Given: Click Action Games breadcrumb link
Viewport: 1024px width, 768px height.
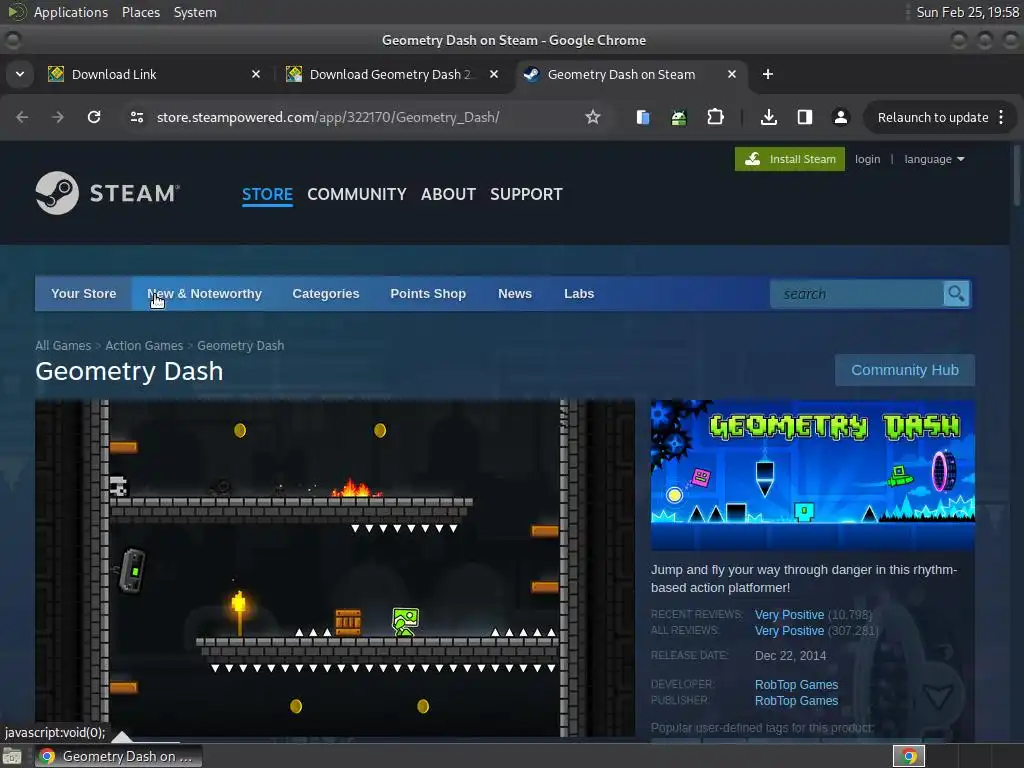Looking at the screenshot, I should click(x=144, y=345).
